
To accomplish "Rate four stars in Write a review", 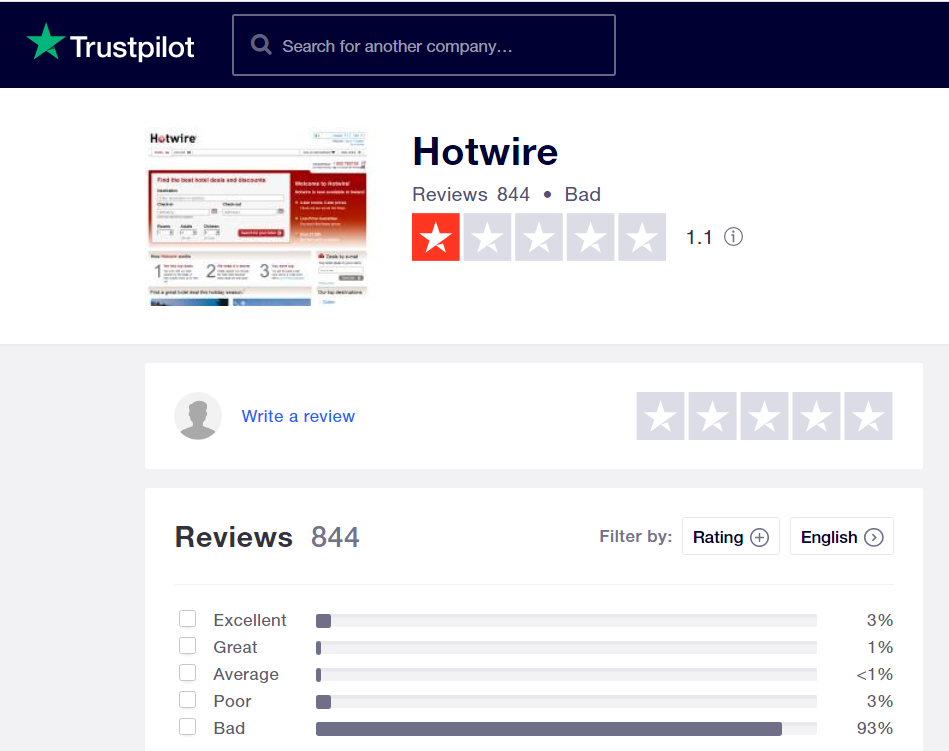I will [816, 416].
